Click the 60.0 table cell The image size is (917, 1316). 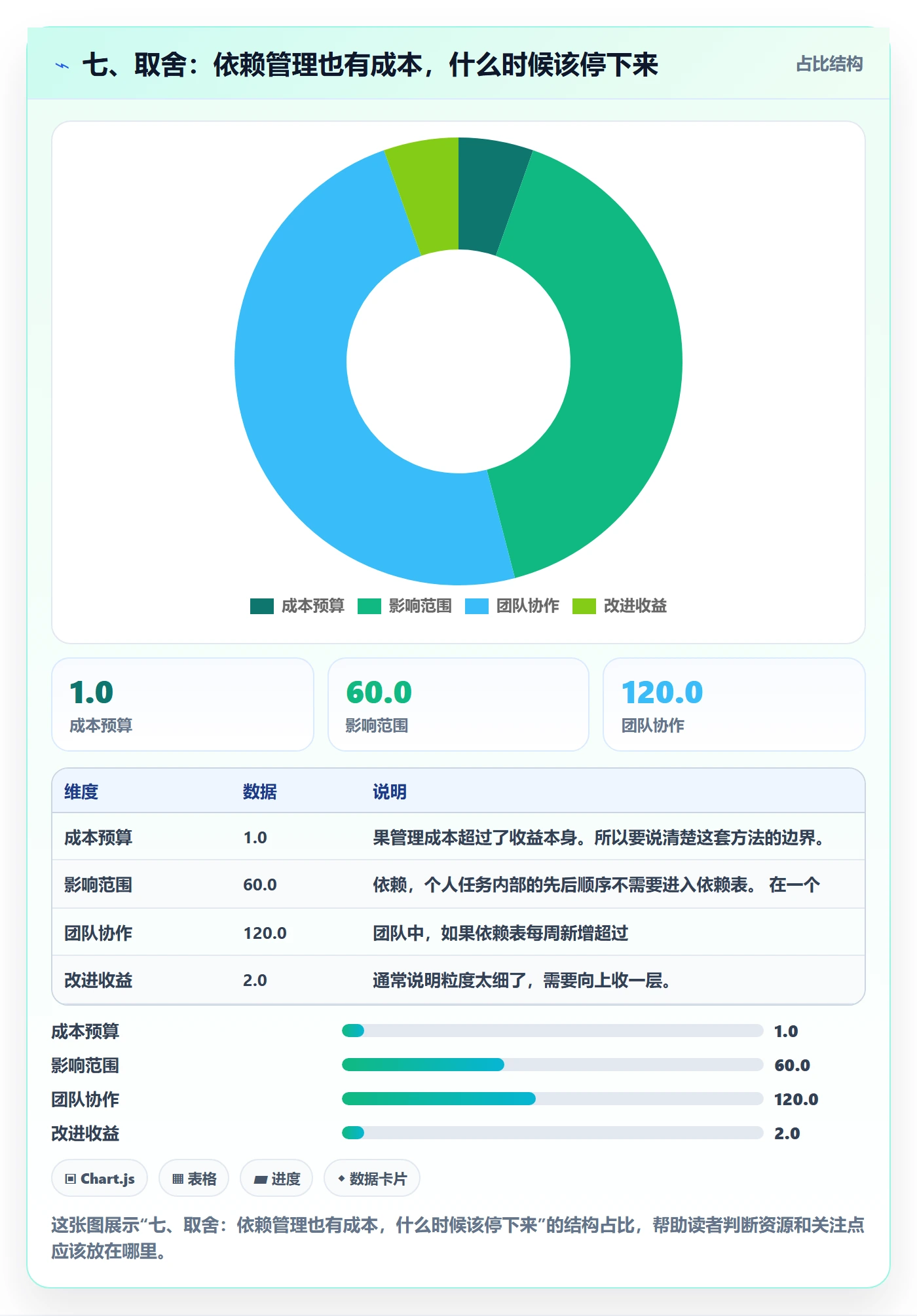click(x=260, y=885)
